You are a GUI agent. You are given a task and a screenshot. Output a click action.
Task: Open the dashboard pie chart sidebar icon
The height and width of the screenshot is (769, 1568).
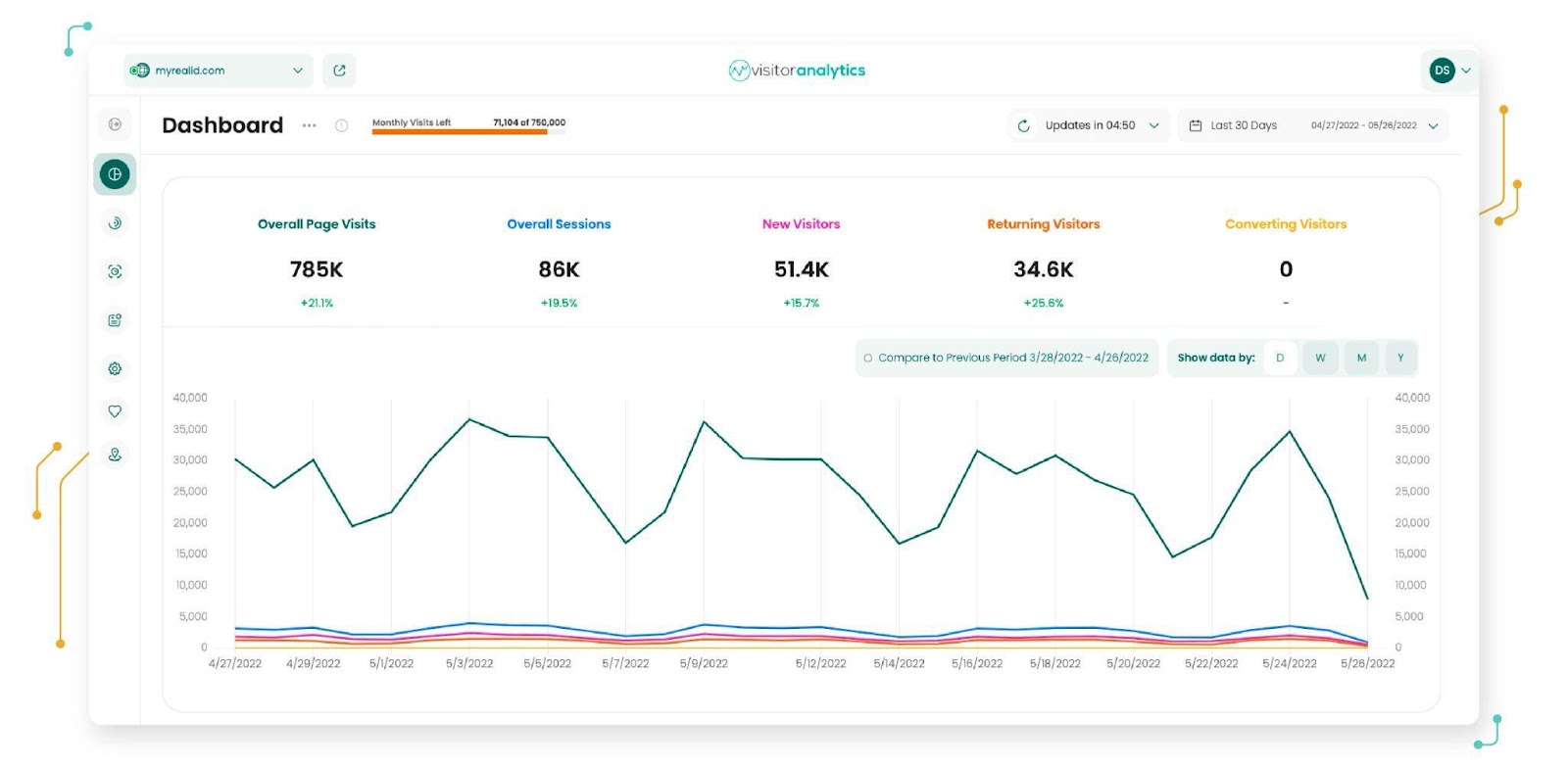[x=115, y=174]
